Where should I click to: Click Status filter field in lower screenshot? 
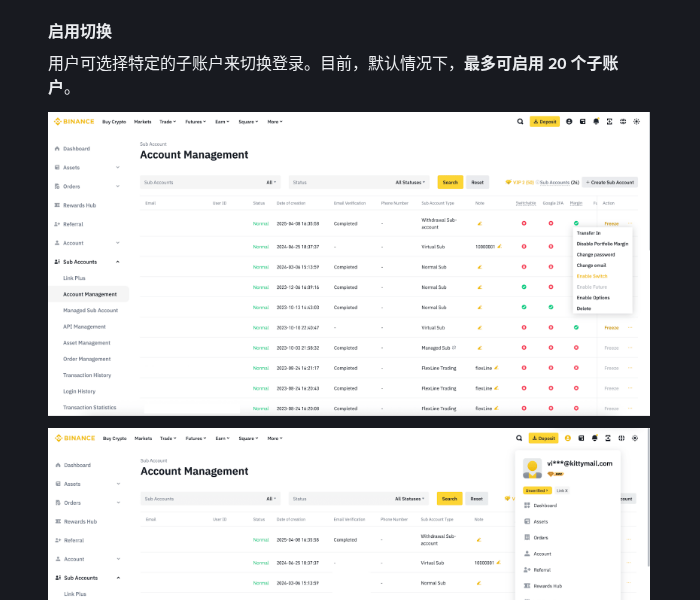359,499
